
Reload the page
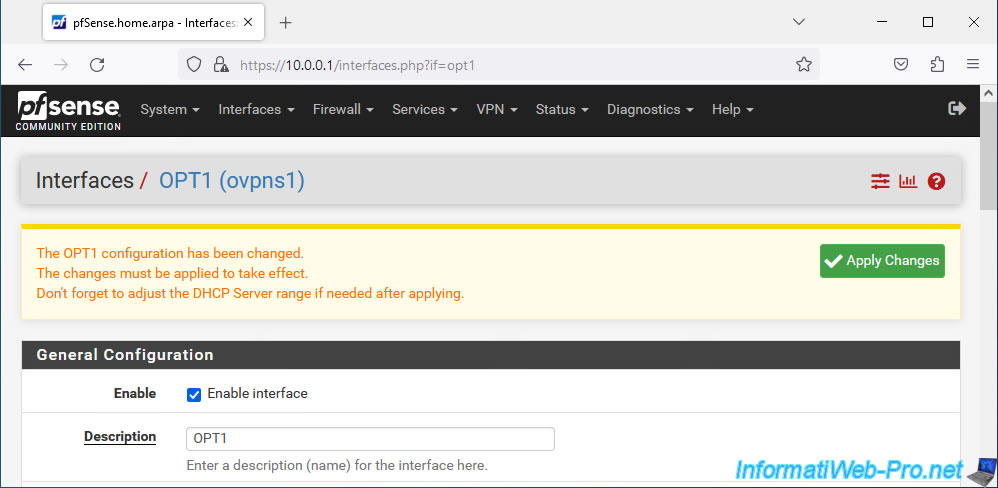click(x=97, y=64)
